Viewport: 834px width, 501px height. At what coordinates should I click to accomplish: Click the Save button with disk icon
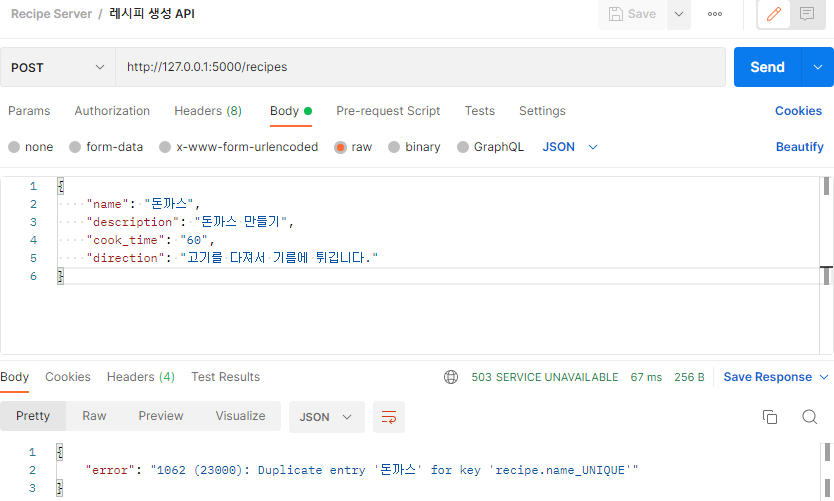click(x=632, y=14)
